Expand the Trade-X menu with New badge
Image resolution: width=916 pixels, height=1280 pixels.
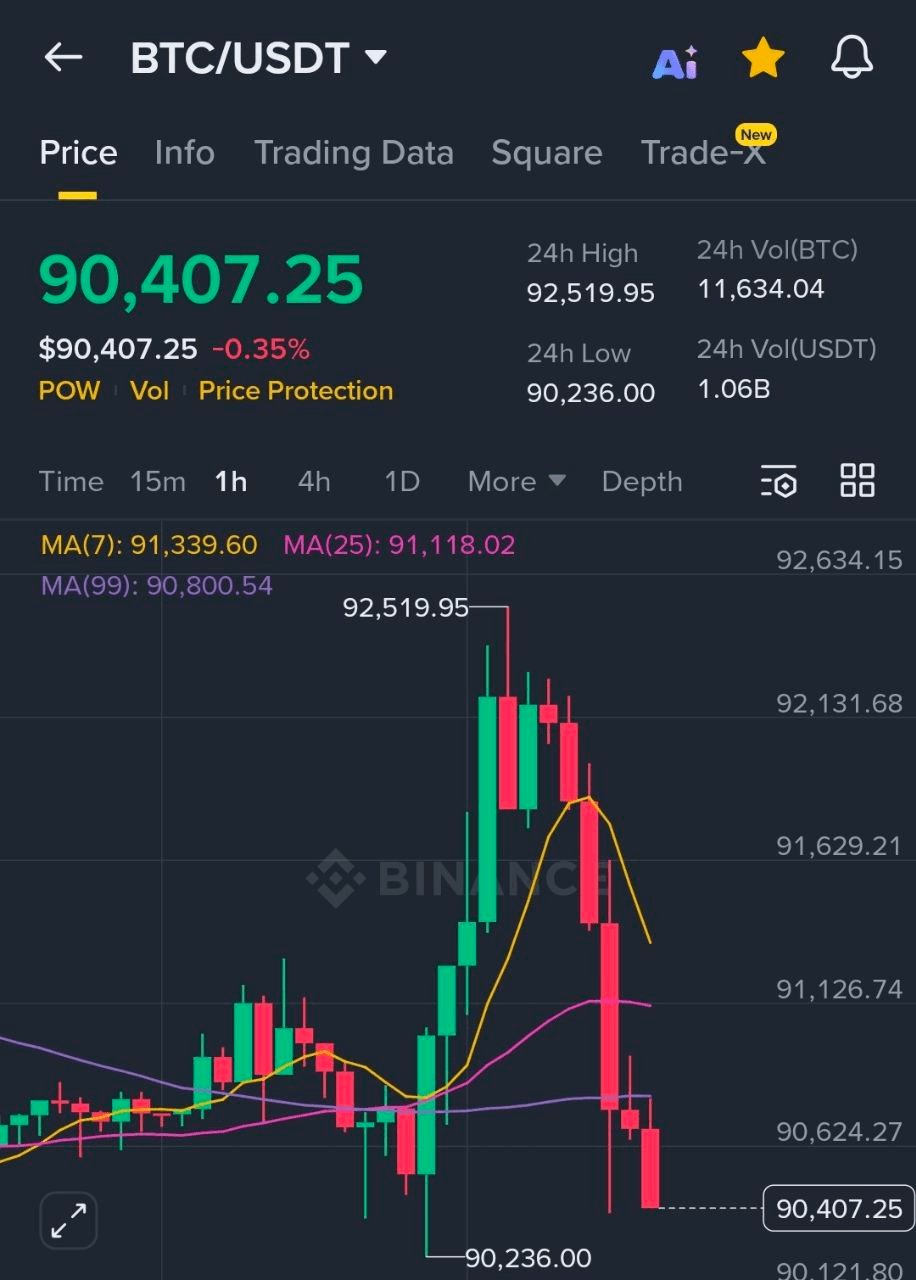tap(705, 152)
